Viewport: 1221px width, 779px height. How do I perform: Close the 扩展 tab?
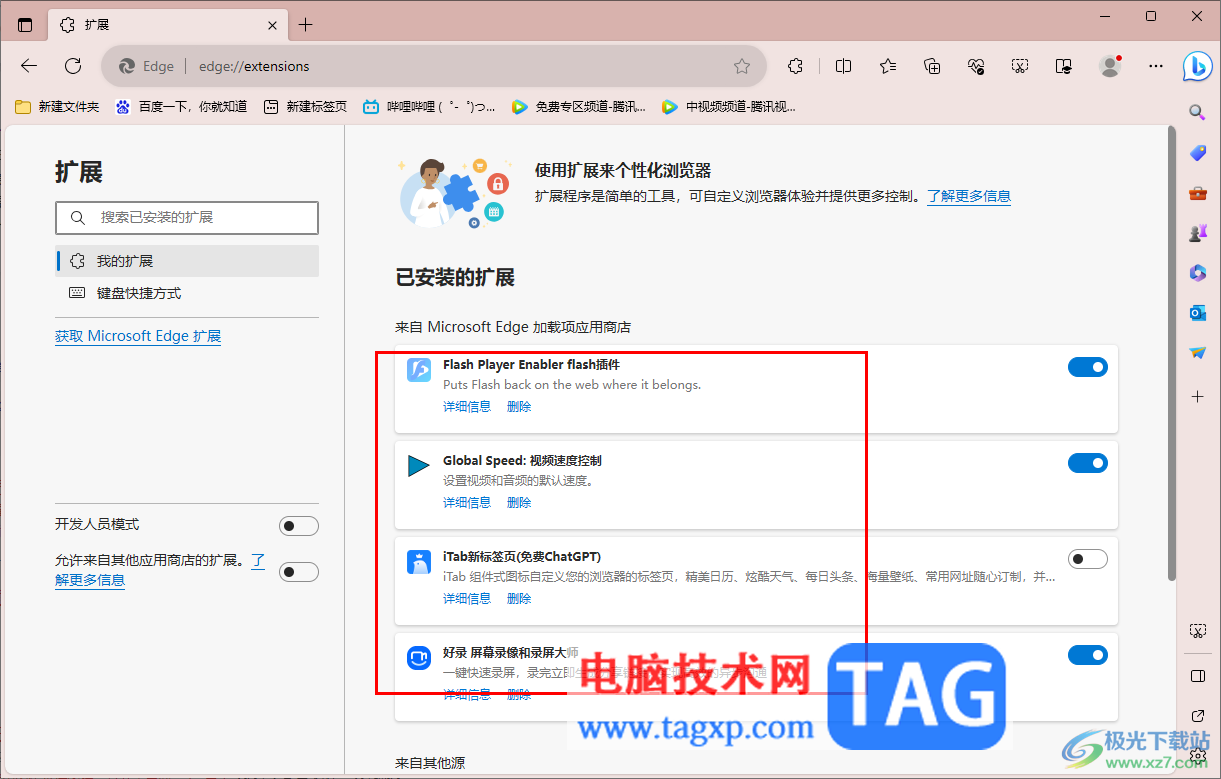(x=273, y=25)
